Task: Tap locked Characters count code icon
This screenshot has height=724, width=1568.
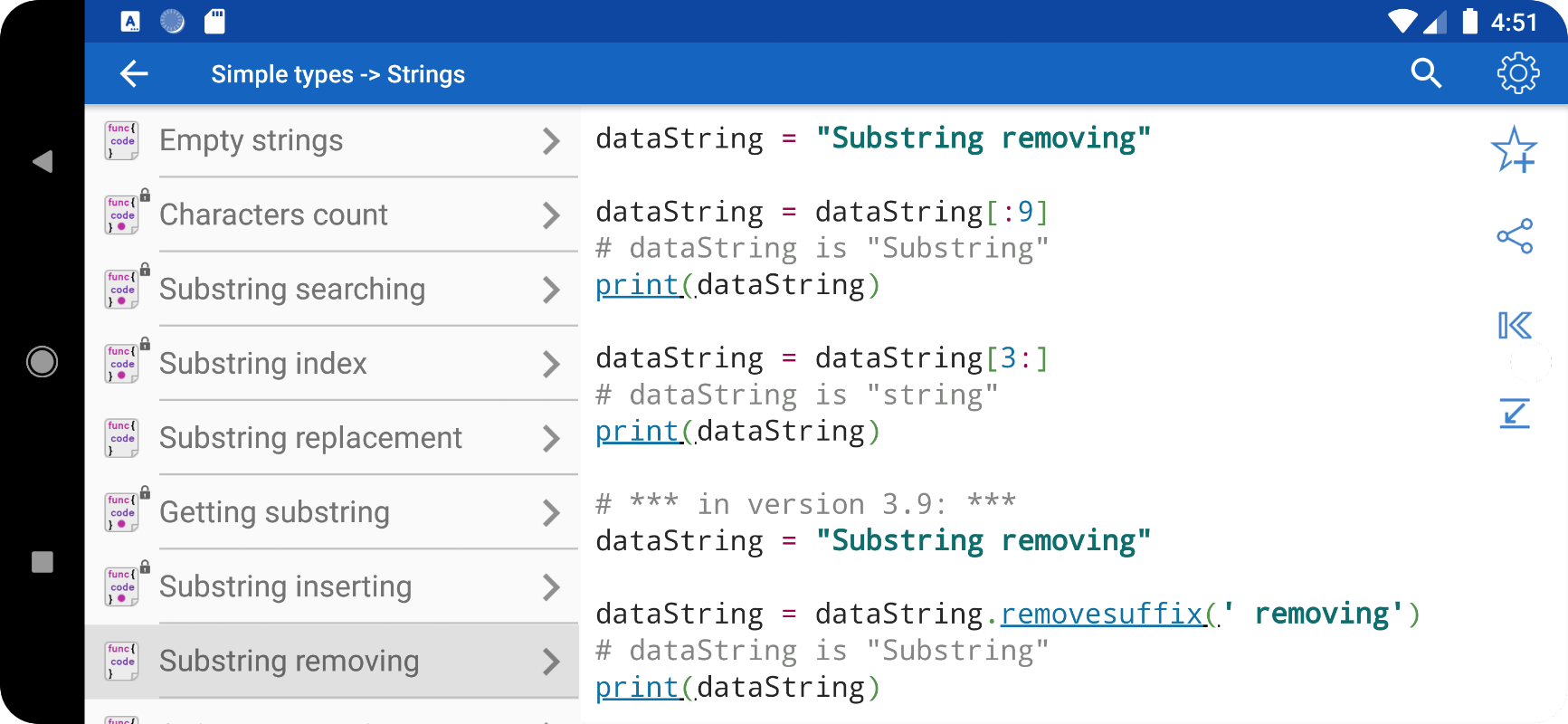Action: point(123,215)
